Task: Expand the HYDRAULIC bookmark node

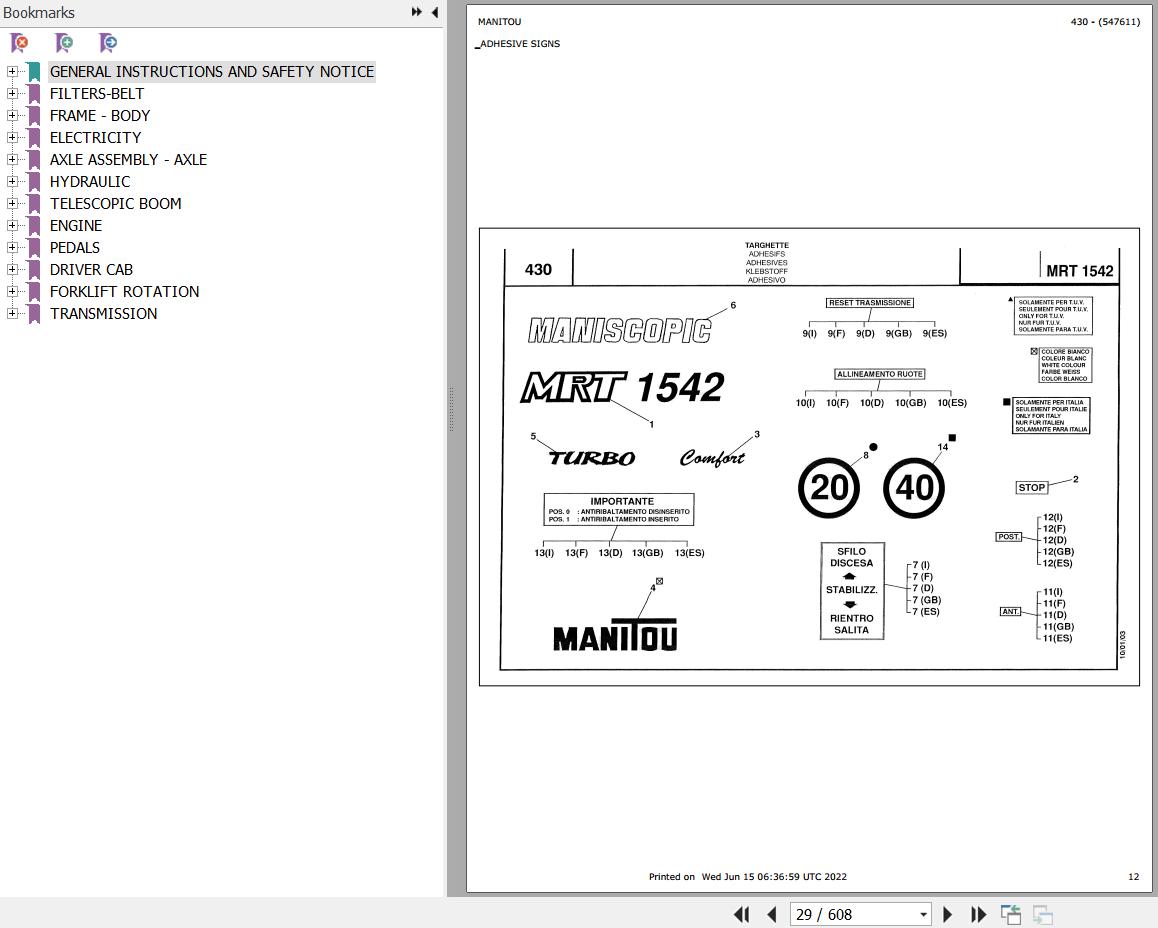Action: [12, 182]
